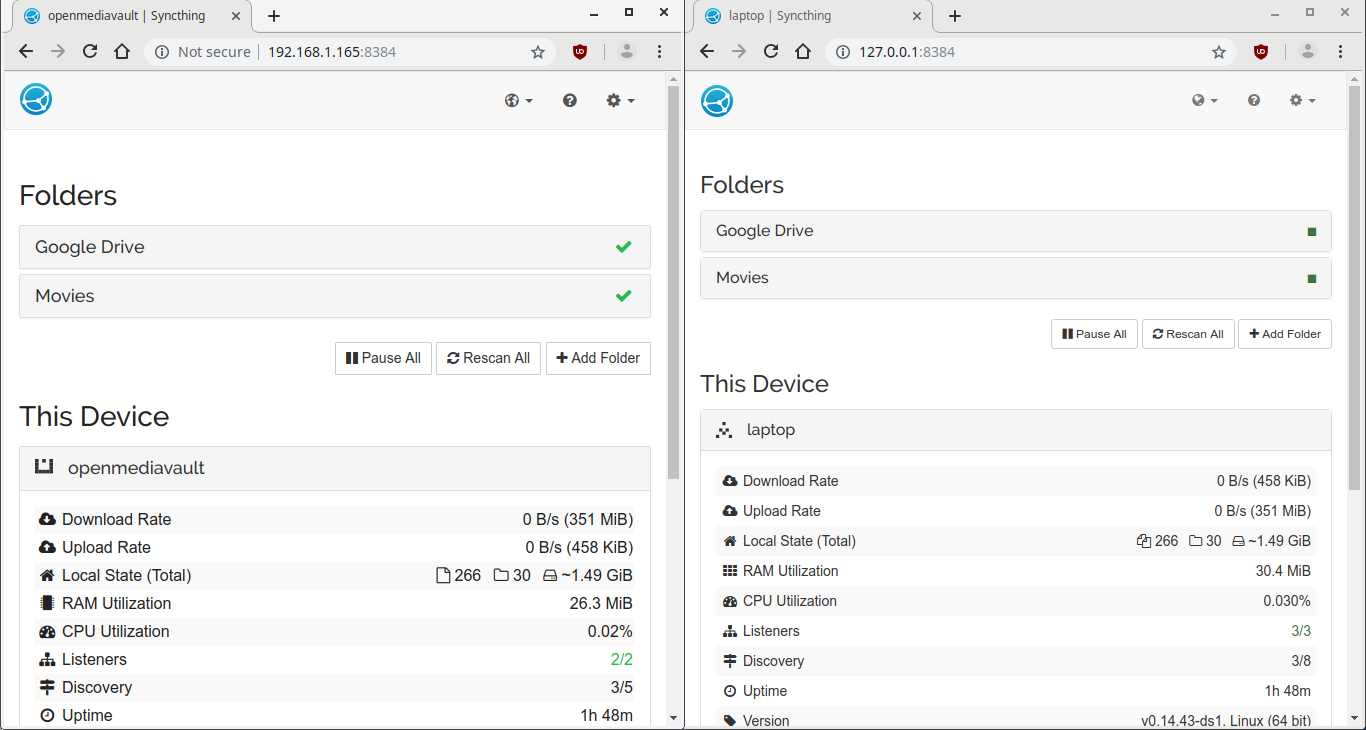Viewport: 1366px width, 730px height.
Task: Click Pause All in openmediavault window
Action: pos(383,358)
